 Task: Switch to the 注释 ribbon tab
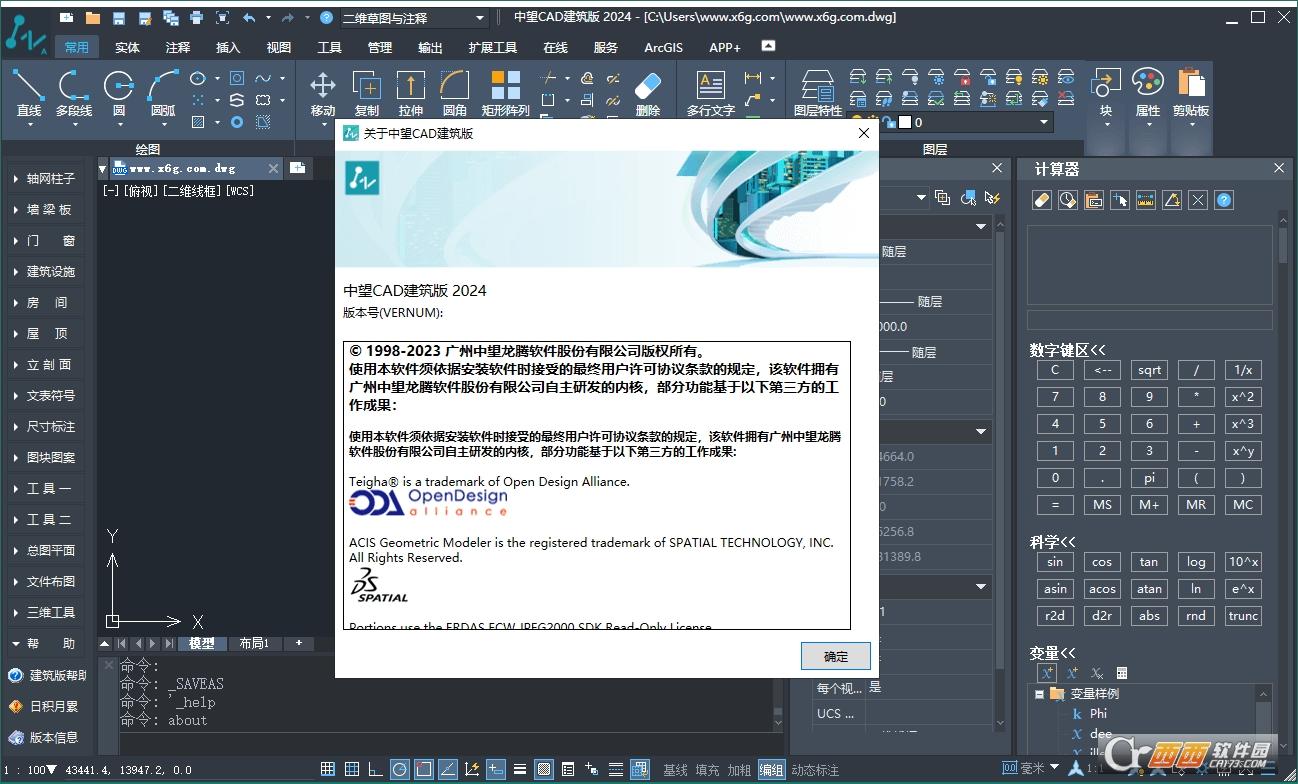click(178, 47)
